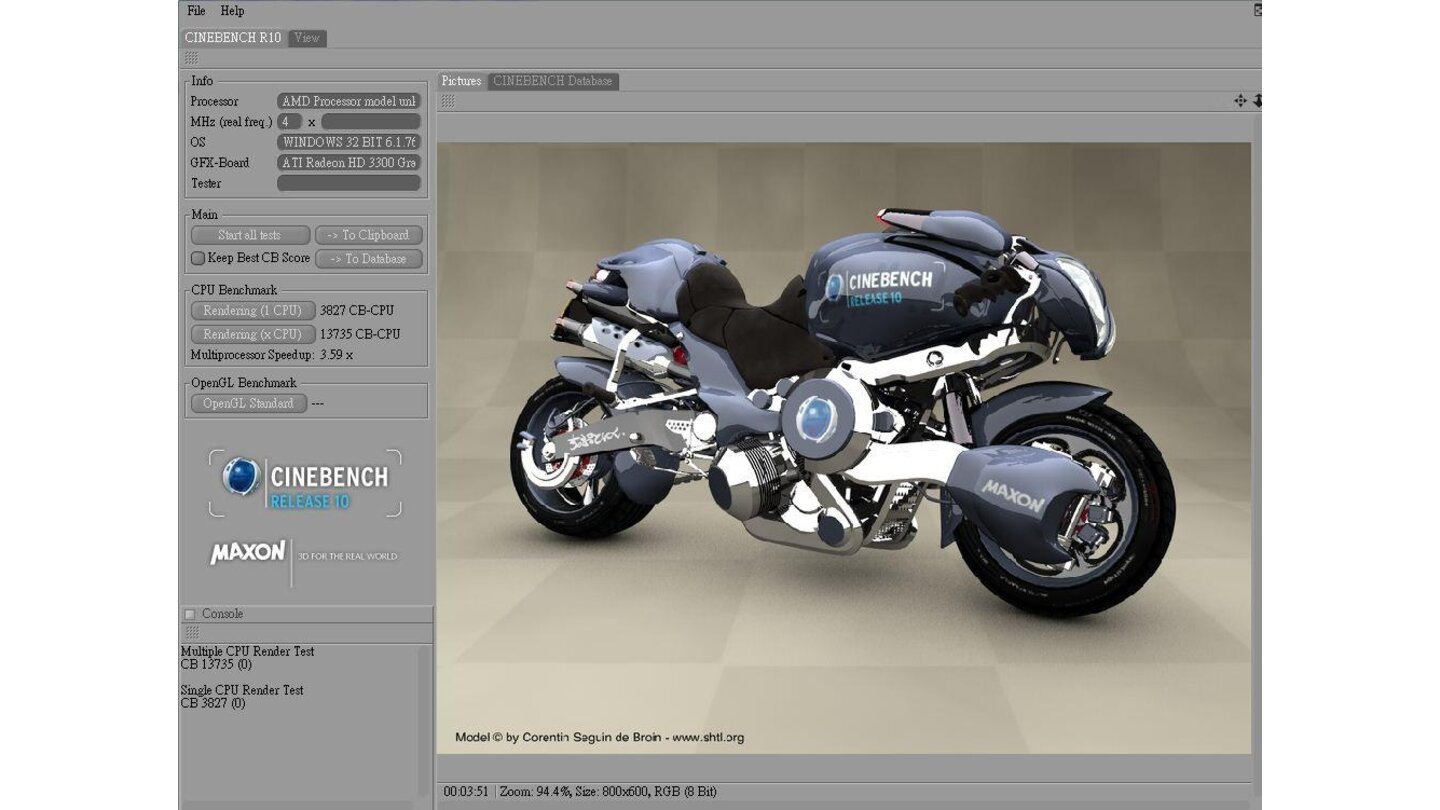Click the To Clipboard button
The image size is (1440, 810).
pos(369,235)
